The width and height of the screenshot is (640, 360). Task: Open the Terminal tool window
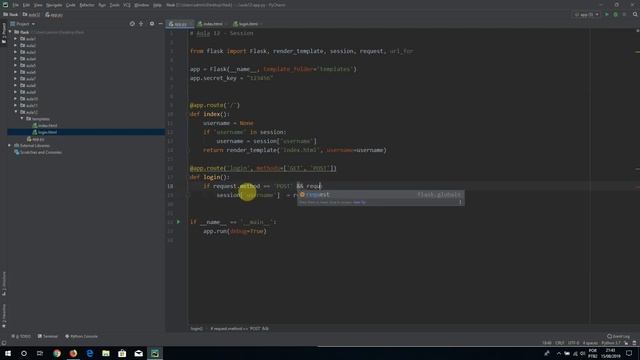tap(48, 336)
